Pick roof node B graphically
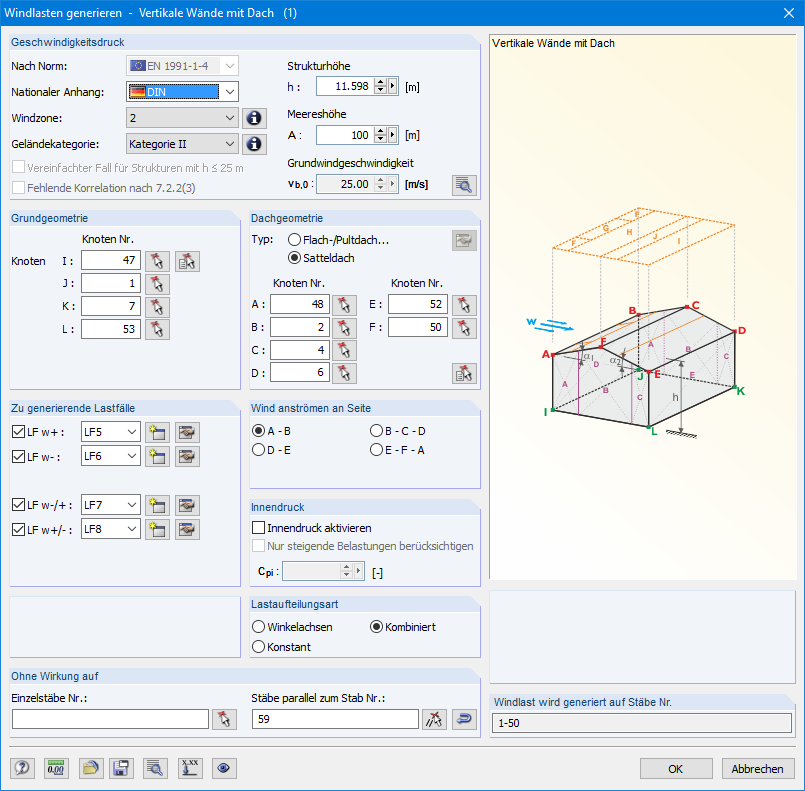 click(344, 328)
